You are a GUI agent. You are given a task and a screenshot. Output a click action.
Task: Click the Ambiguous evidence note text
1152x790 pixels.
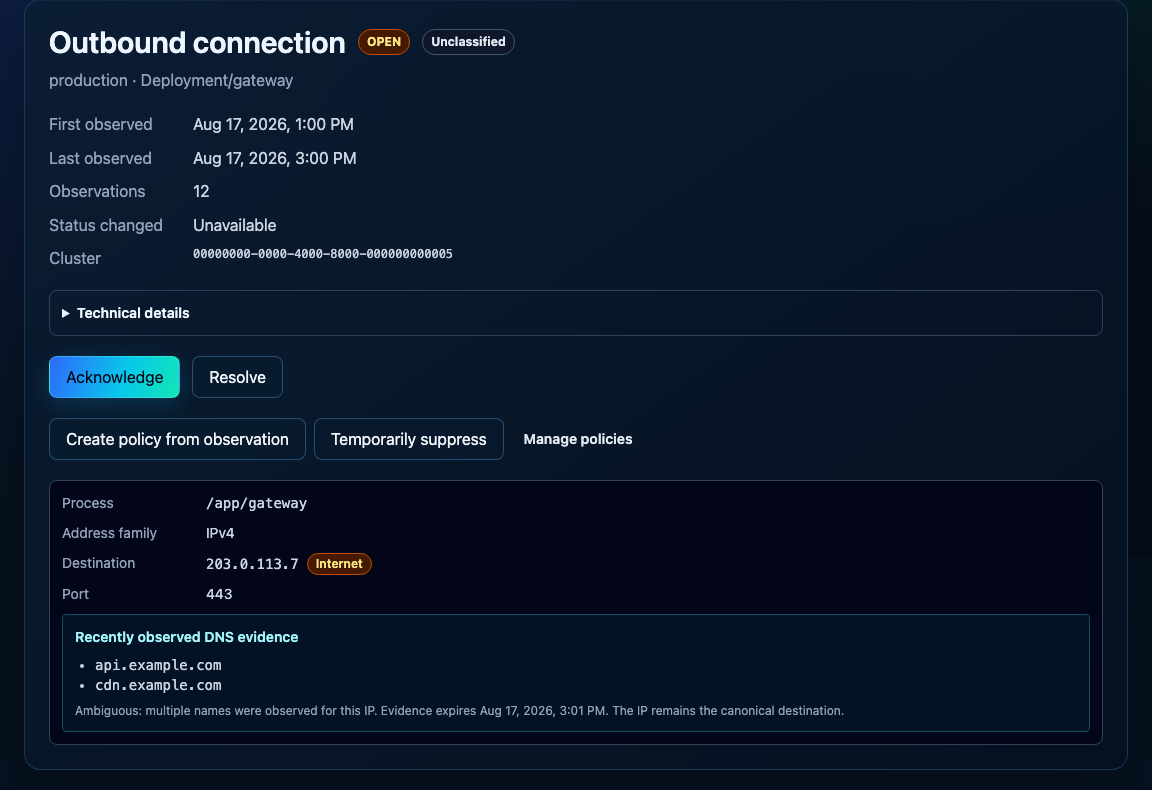pyautogui.click(x=459, y=711)
